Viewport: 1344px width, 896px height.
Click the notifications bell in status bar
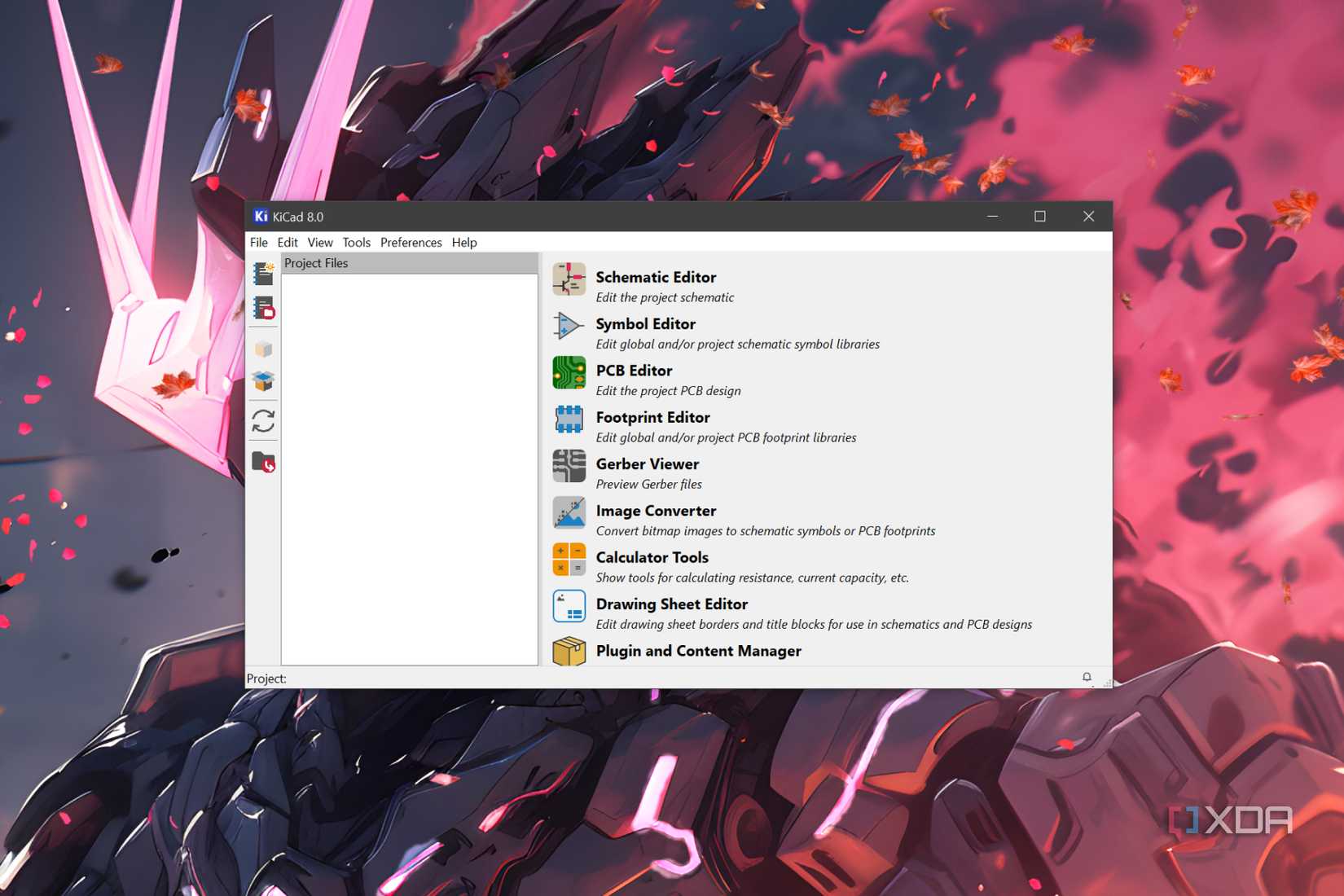coord(1087,677)
